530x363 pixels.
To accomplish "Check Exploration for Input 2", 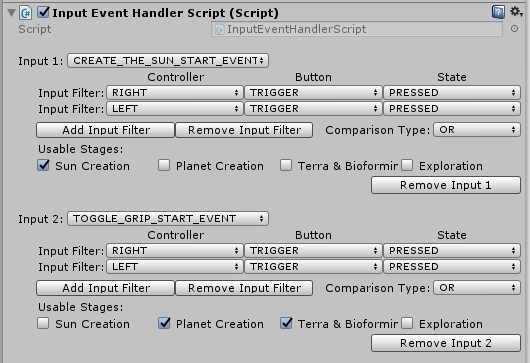I will click(x=407, y=323).
